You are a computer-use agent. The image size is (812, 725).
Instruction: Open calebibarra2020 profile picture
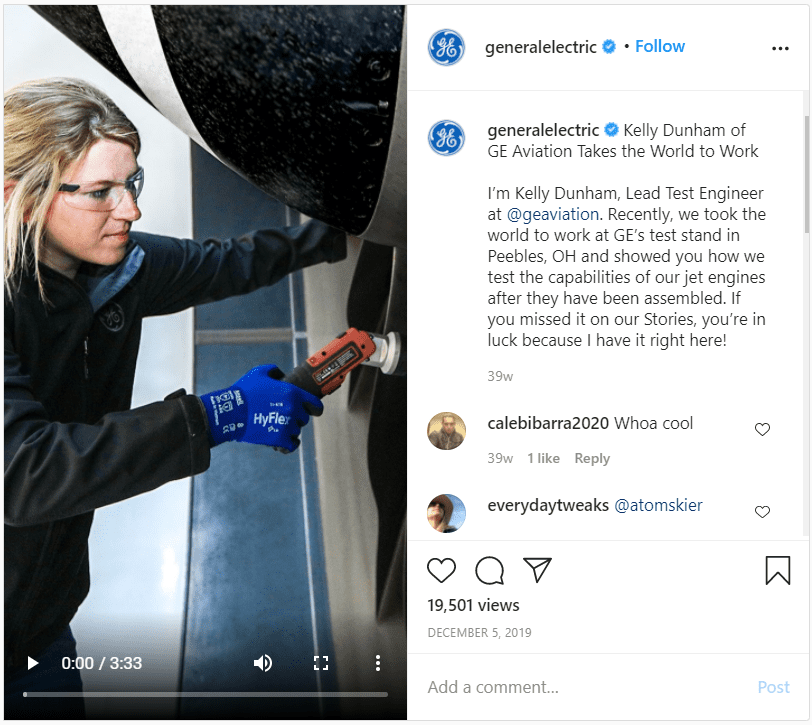[446, 431]
